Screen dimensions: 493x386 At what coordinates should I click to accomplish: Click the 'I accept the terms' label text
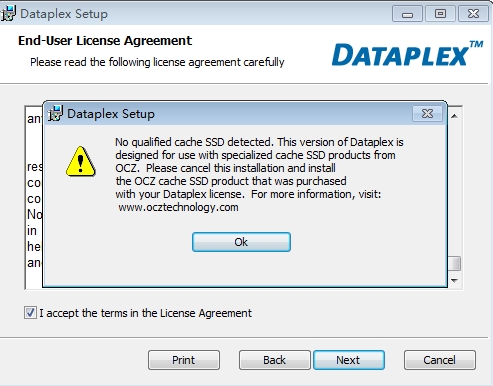click(x=146, y=313)
